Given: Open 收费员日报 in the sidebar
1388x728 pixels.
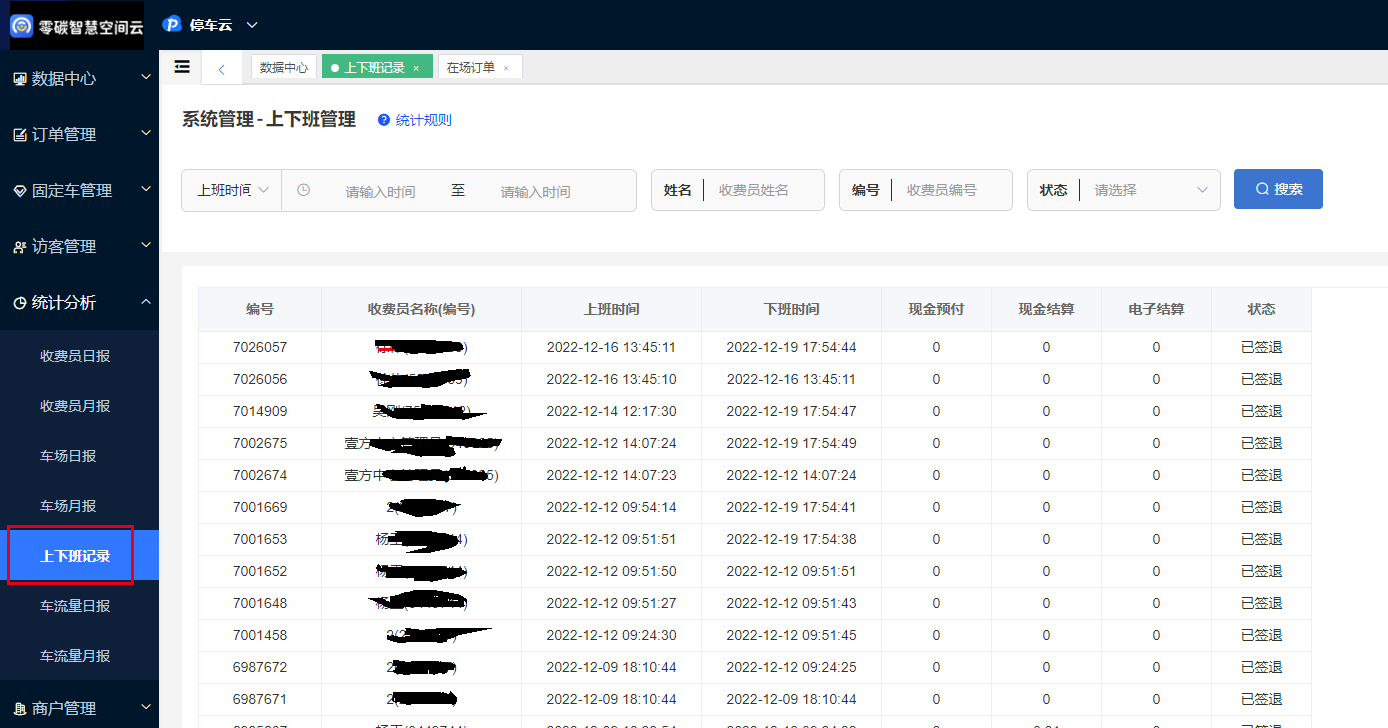Looking at the screenshot, I should [x=75, y=356].
